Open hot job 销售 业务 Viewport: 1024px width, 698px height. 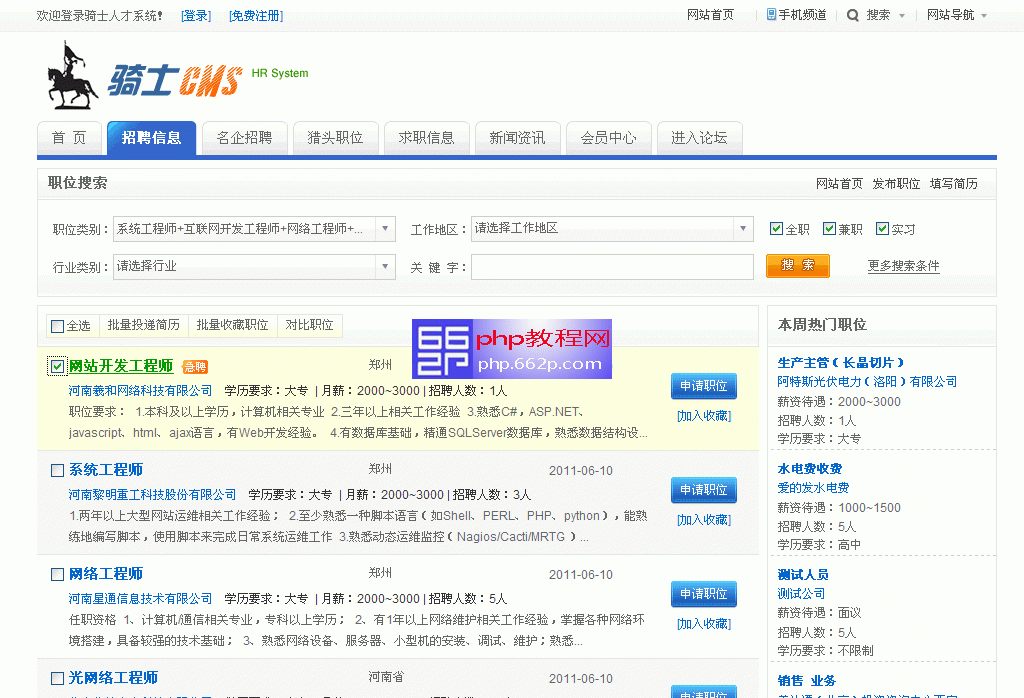click(807, 680)
